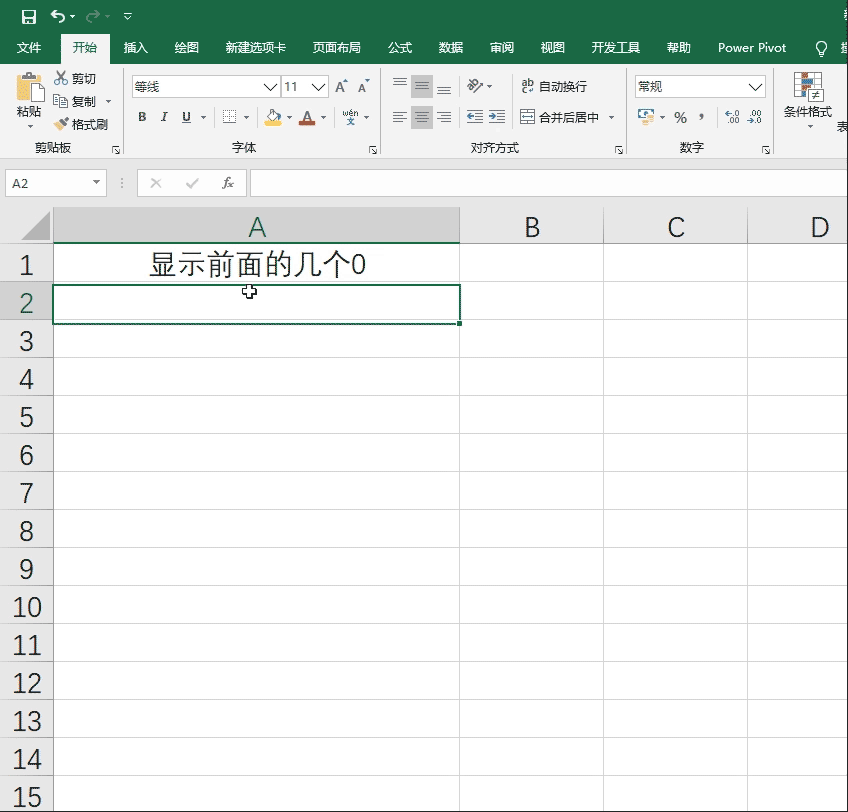Screen dimensions: 848x812
Task: Open the font size 11 dropdown
Action: [x=319, y=87]
